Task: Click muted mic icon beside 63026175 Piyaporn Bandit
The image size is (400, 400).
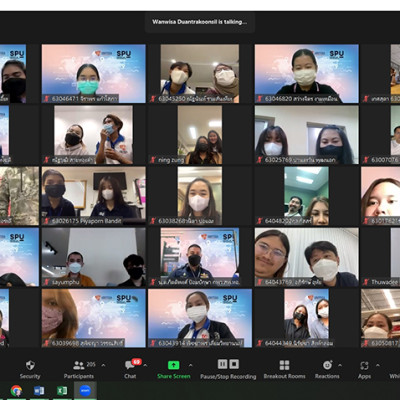Action: click(46, 221)
